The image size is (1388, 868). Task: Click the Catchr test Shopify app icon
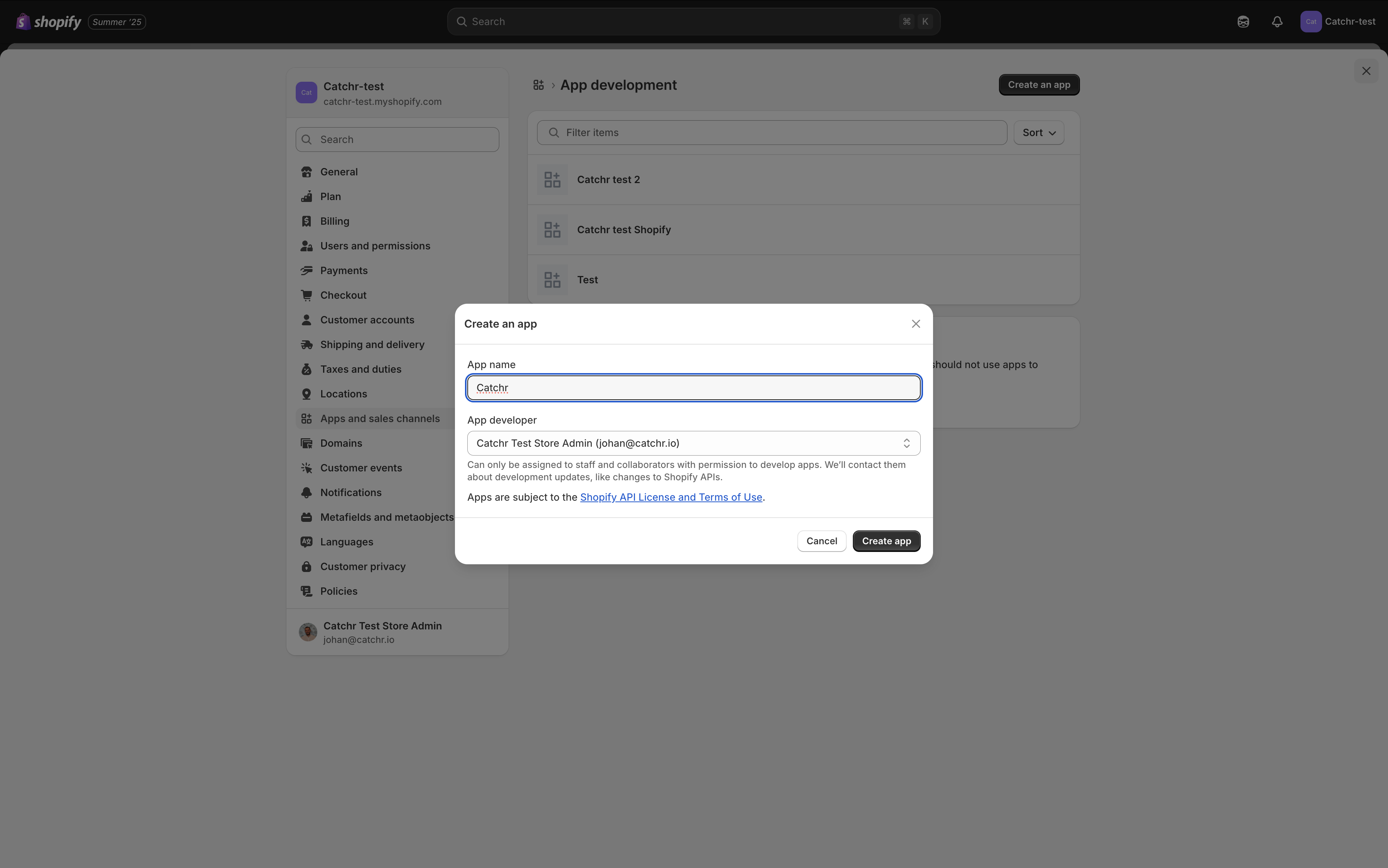(x=553, y=230)
